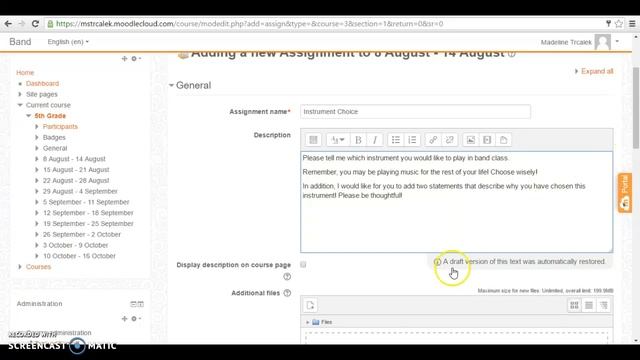Click the navigation block move icon
The width and height of the screenshot is (640, 360).
(124, 59)
